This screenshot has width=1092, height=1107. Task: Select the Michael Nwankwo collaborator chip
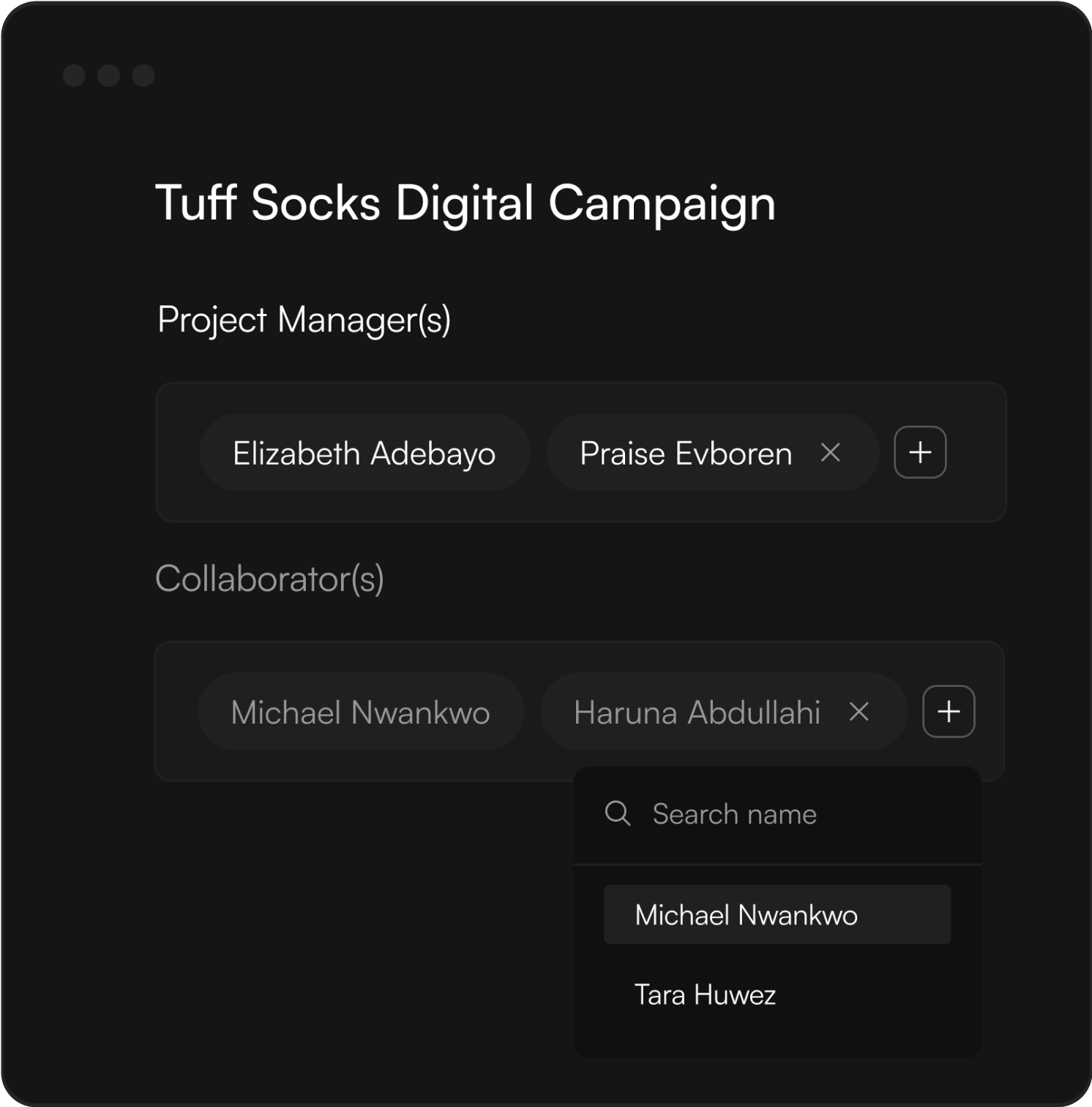click(361, 712)
